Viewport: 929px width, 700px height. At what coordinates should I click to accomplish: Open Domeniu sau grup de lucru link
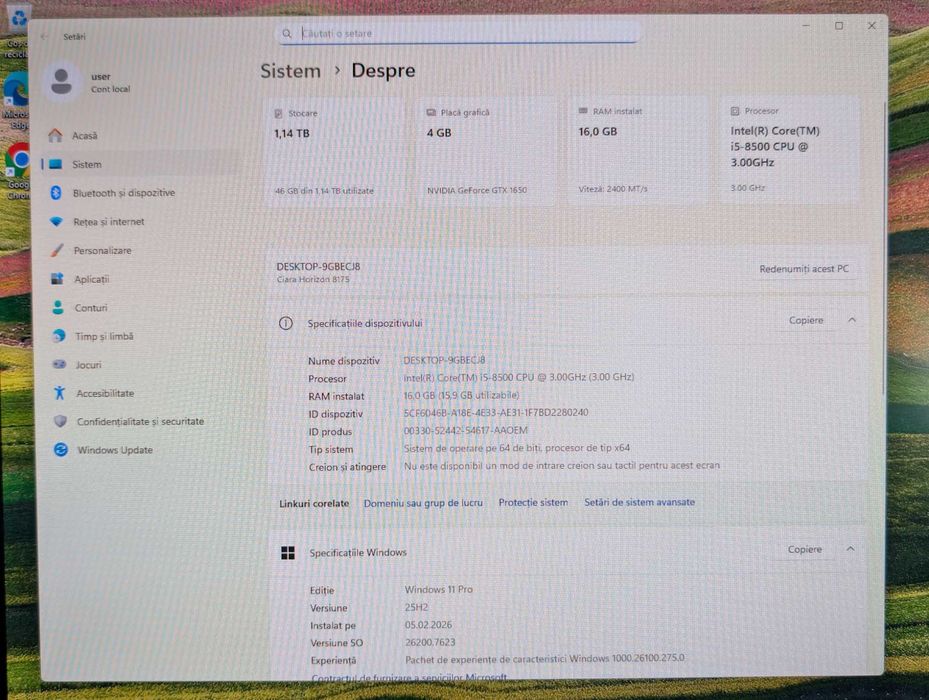[423, 503]
